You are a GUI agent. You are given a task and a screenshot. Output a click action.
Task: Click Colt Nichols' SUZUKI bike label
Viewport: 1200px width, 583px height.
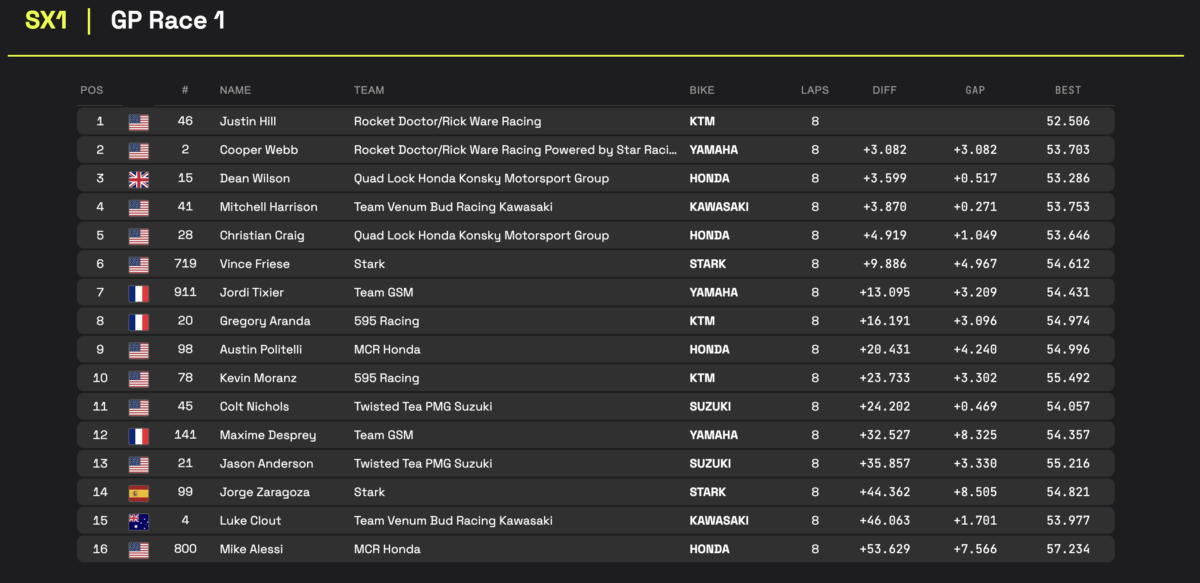710,407
